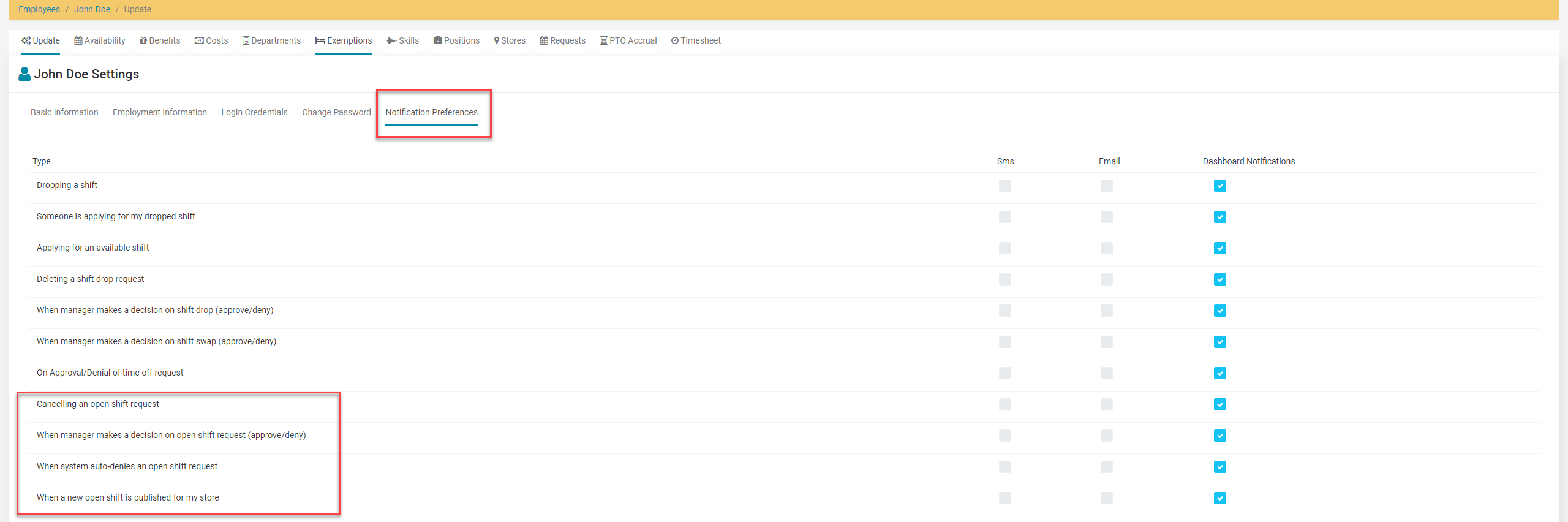Screen dimensions: 1568x522
Task: Uncheck Dashboard Notifications for time off request
Action: 1220,373
